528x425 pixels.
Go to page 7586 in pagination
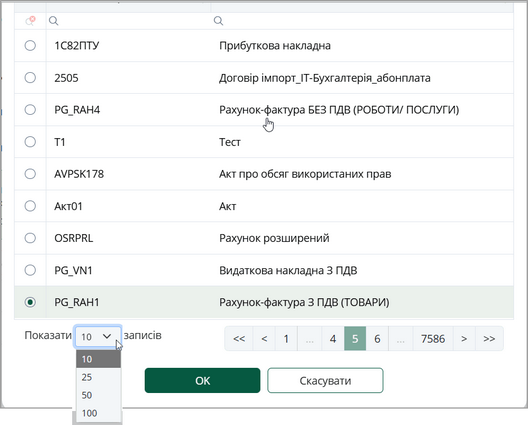(x=433, y=338)
